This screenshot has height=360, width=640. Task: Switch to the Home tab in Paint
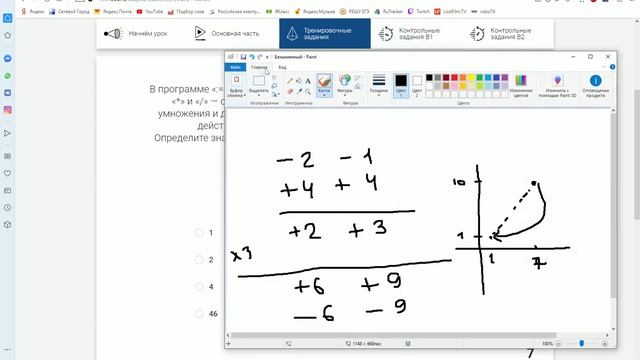[x=259, y=67]
